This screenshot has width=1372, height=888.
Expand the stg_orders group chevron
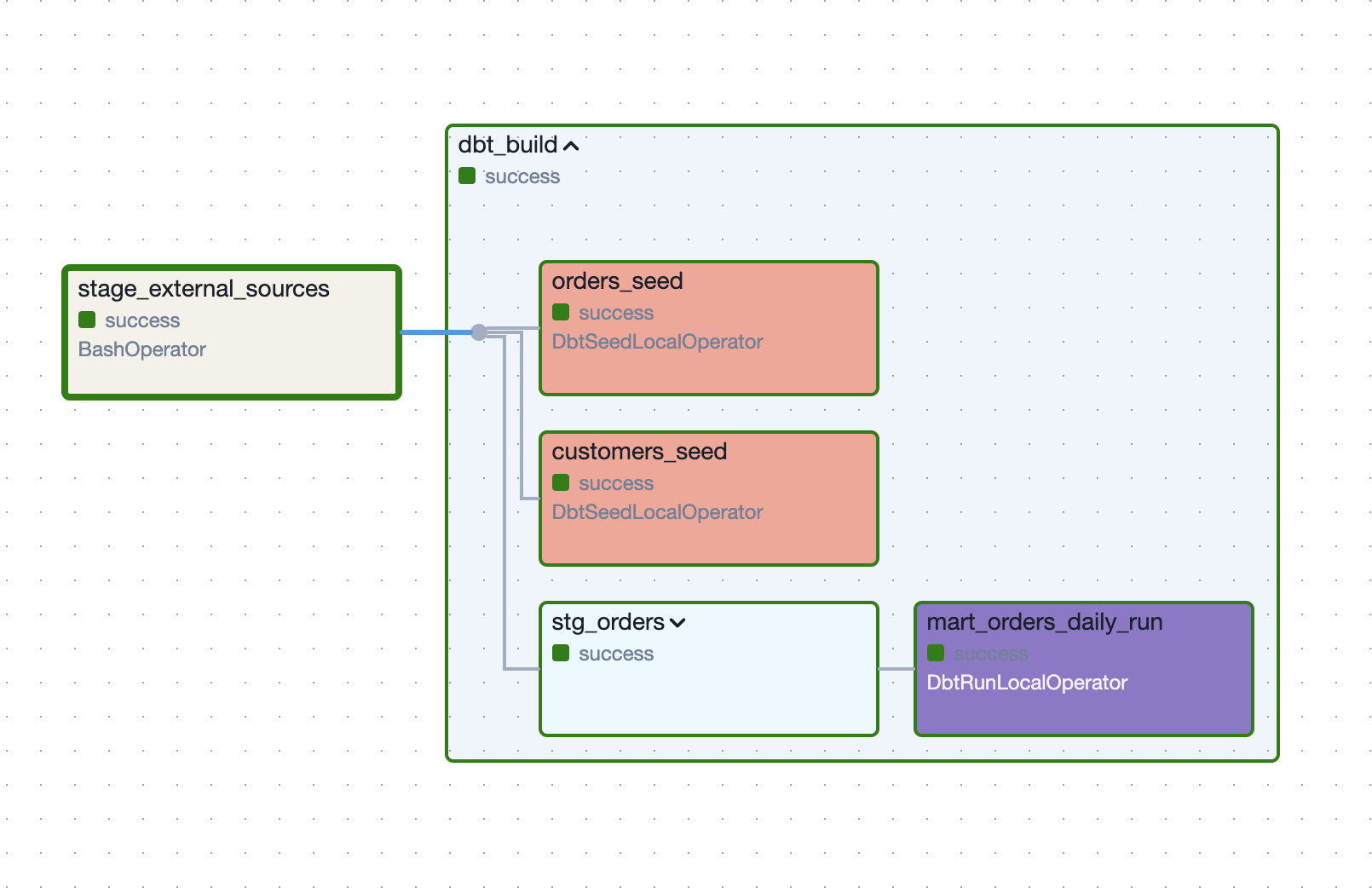click(x=677, y=623)
